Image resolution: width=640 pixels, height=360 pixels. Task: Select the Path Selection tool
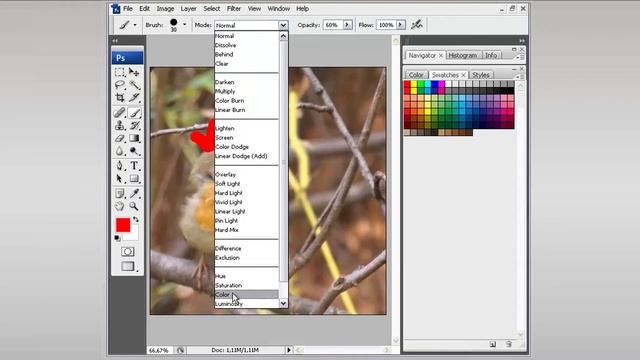pos(120,179)
